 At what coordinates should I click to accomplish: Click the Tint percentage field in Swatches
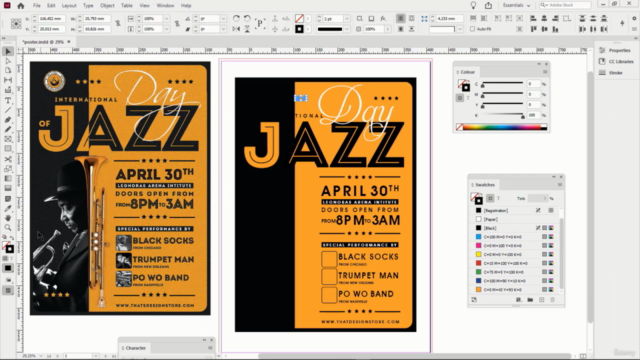(x=537, y=198)
